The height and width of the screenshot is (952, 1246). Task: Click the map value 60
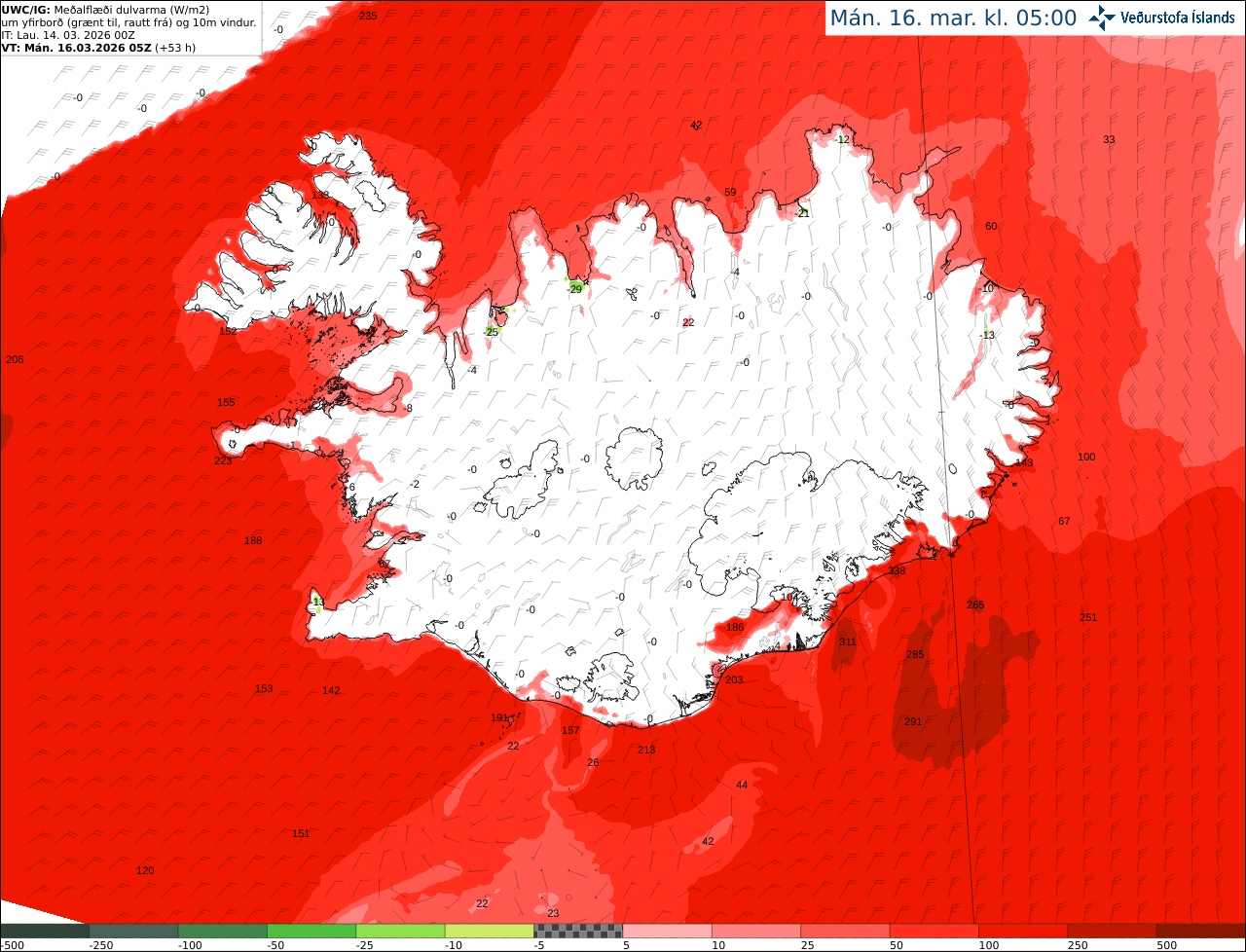991,227
